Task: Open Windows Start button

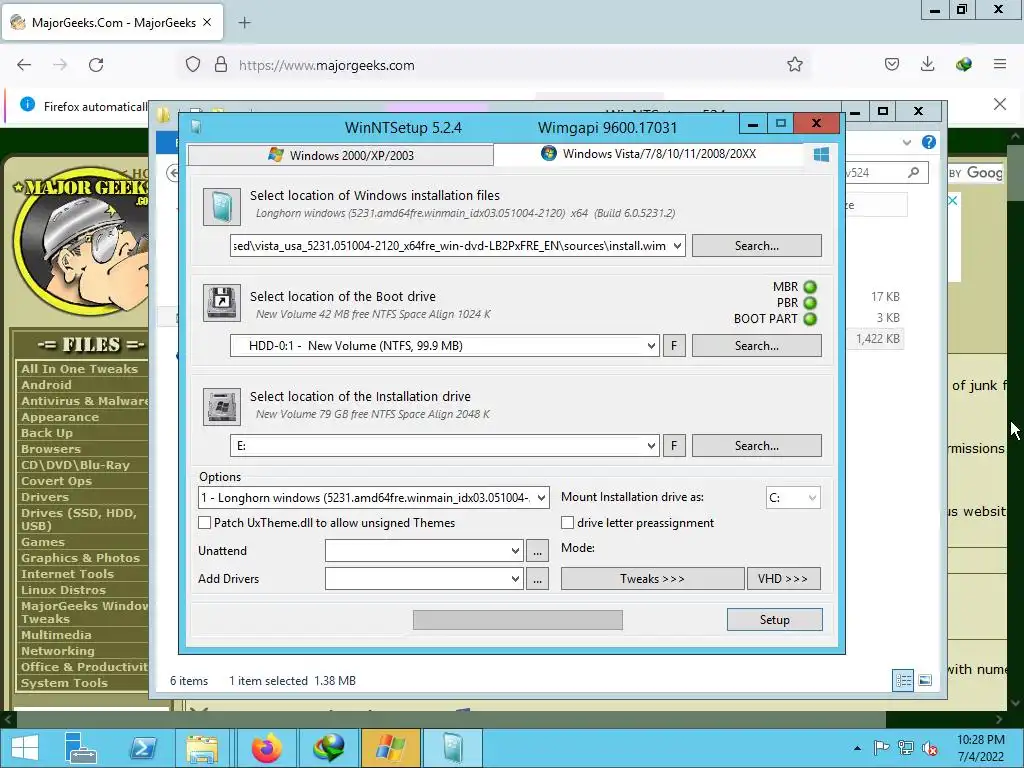Action: (x=25, y=747)
